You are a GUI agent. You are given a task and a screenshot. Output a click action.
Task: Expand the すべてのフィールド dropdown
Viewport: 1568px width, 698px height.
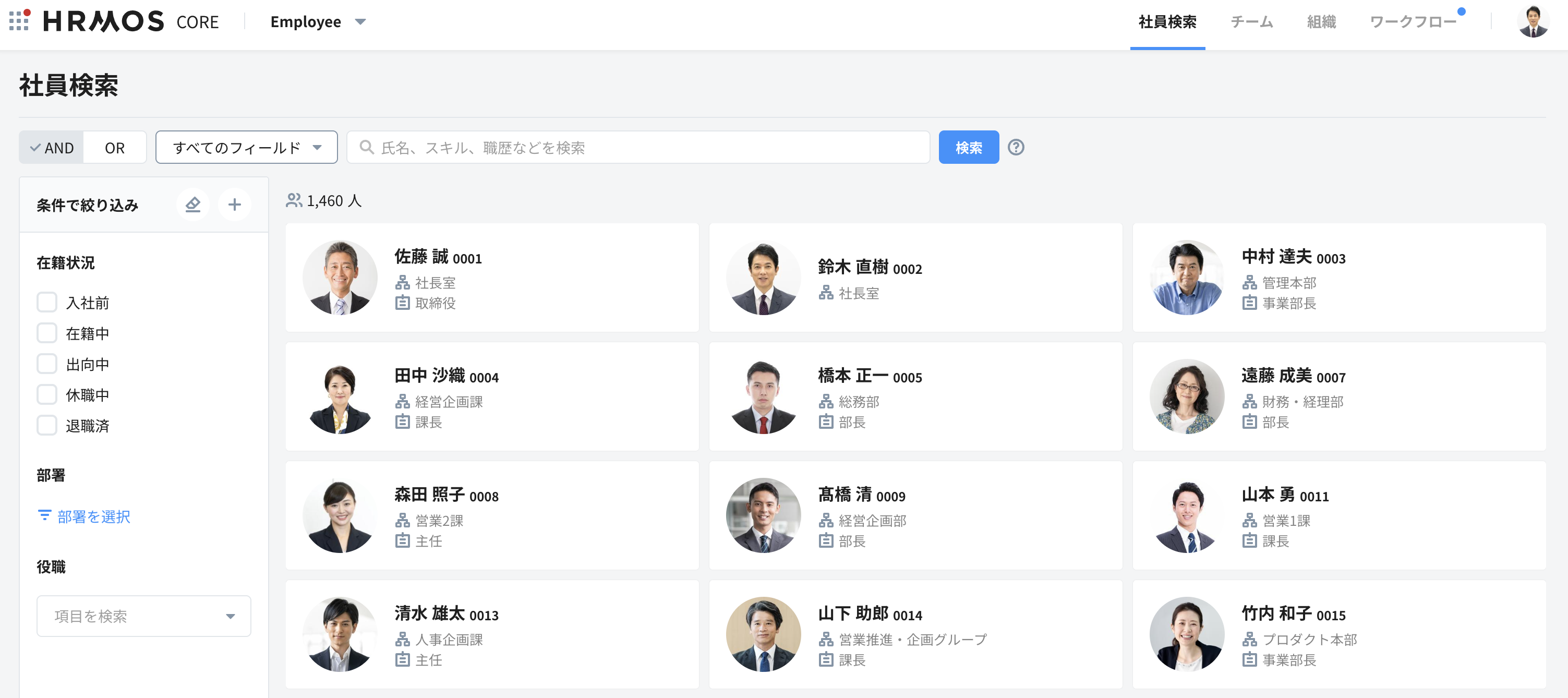click(x=247, y=147)
